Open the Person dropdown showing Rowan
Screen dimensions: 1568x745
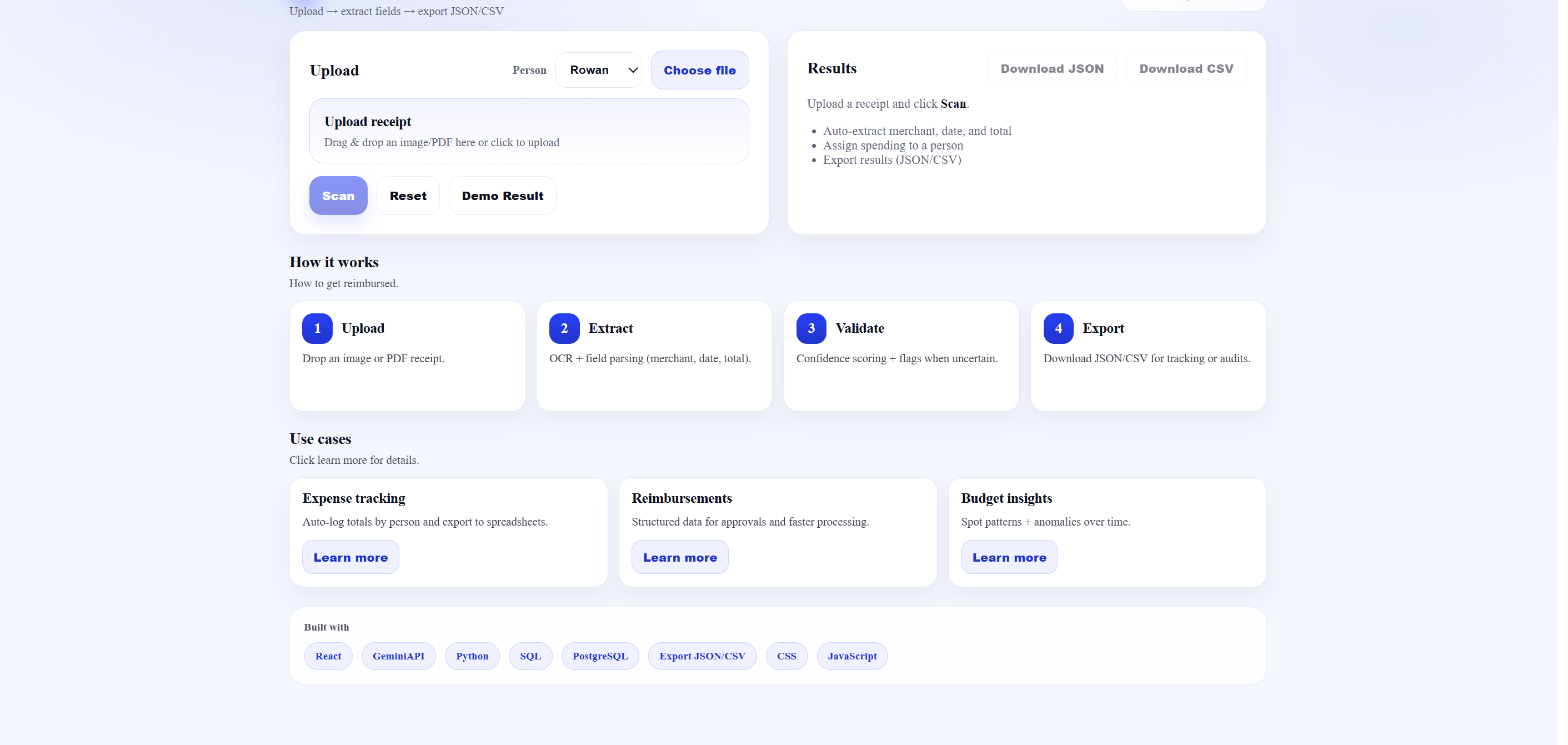coord(598,70)
